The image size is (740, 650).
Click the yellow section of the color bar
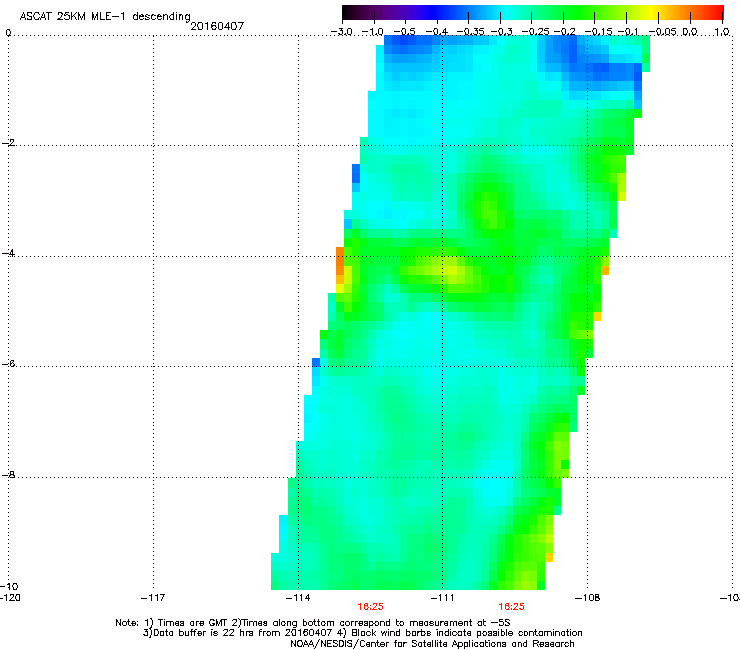tap(652, 12)
